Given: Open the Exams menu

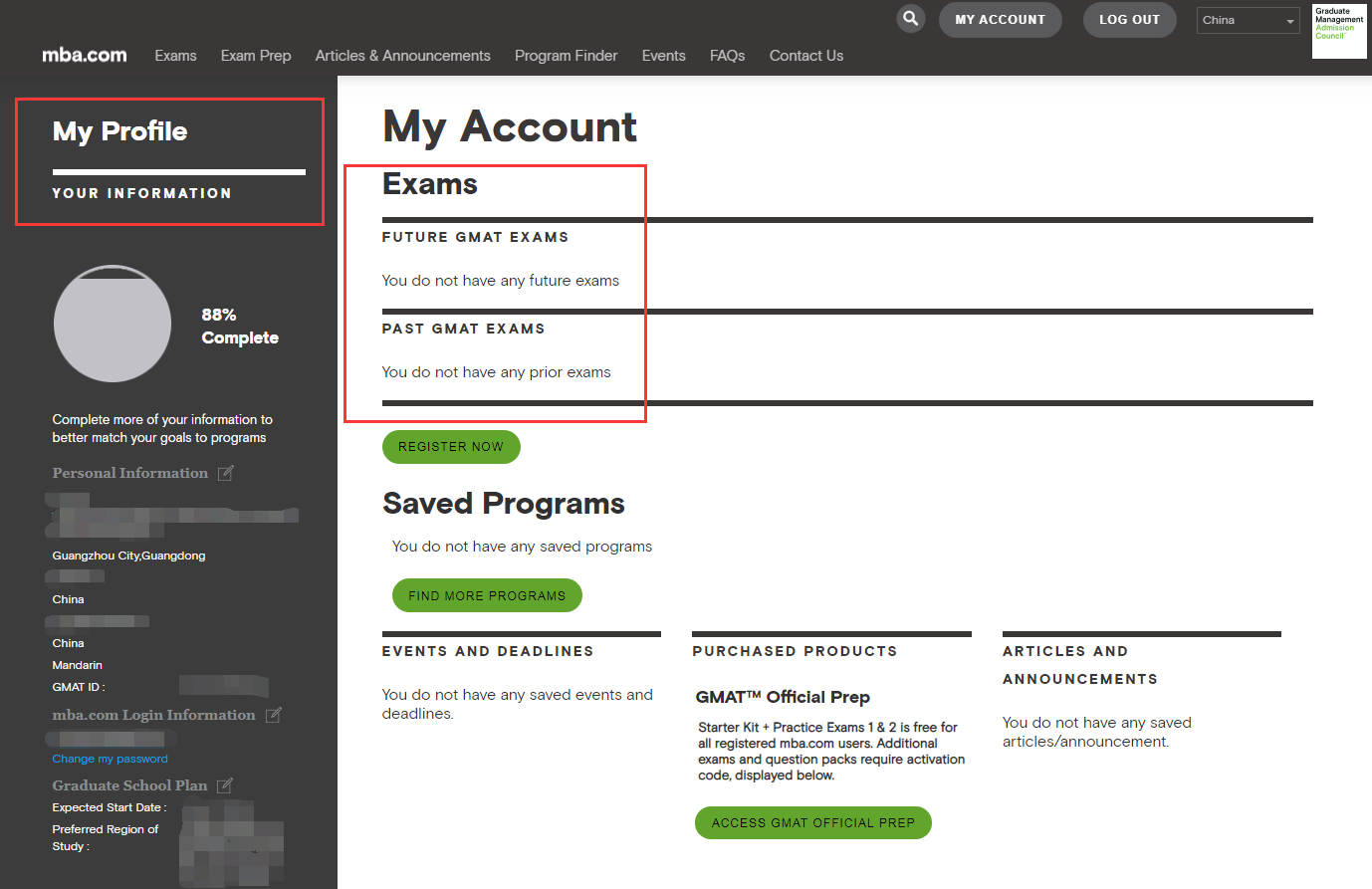Looking at the screenshot, I should click(175, 56).
